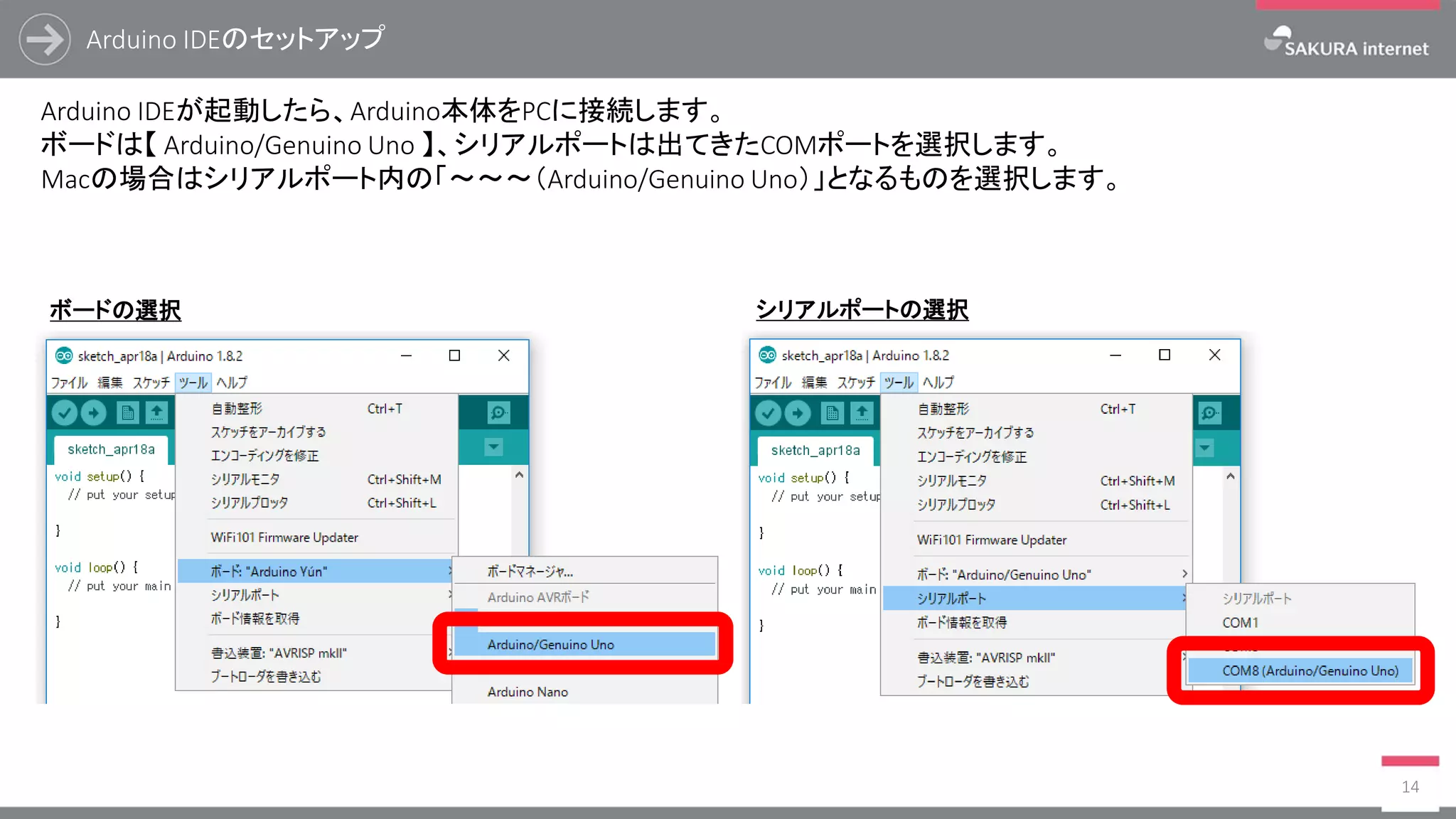Click editor scrollbar up arrow in right window
1456x819 pixels.
[1231, 476]
